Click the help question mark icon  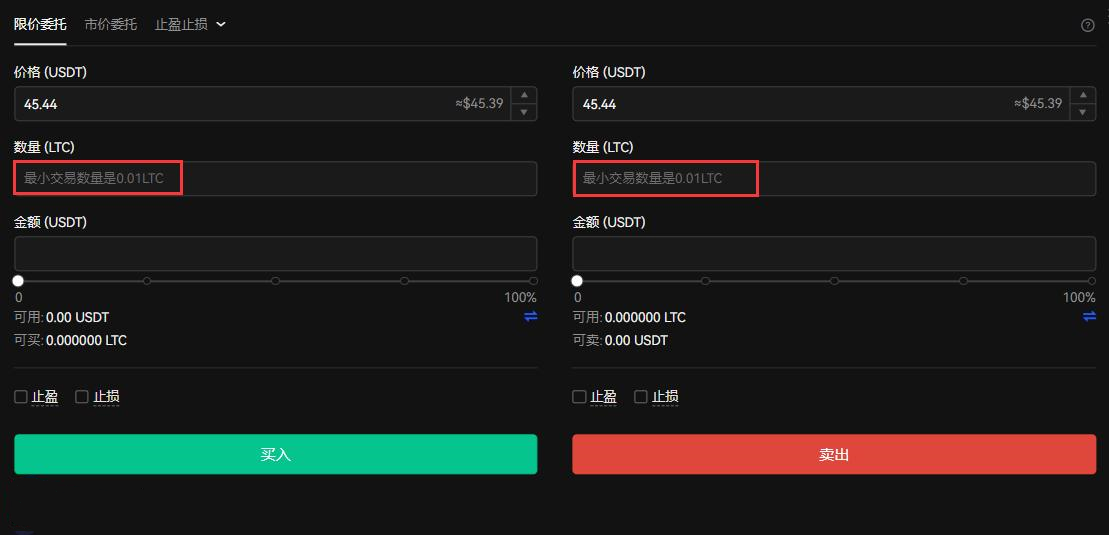click(x=1088, y=25)
